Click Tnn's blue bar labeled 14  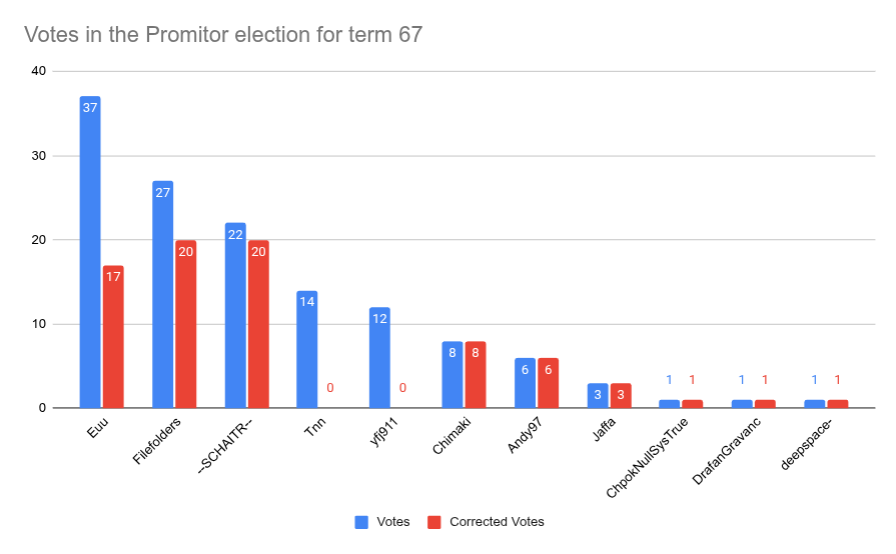click(307, 349)
